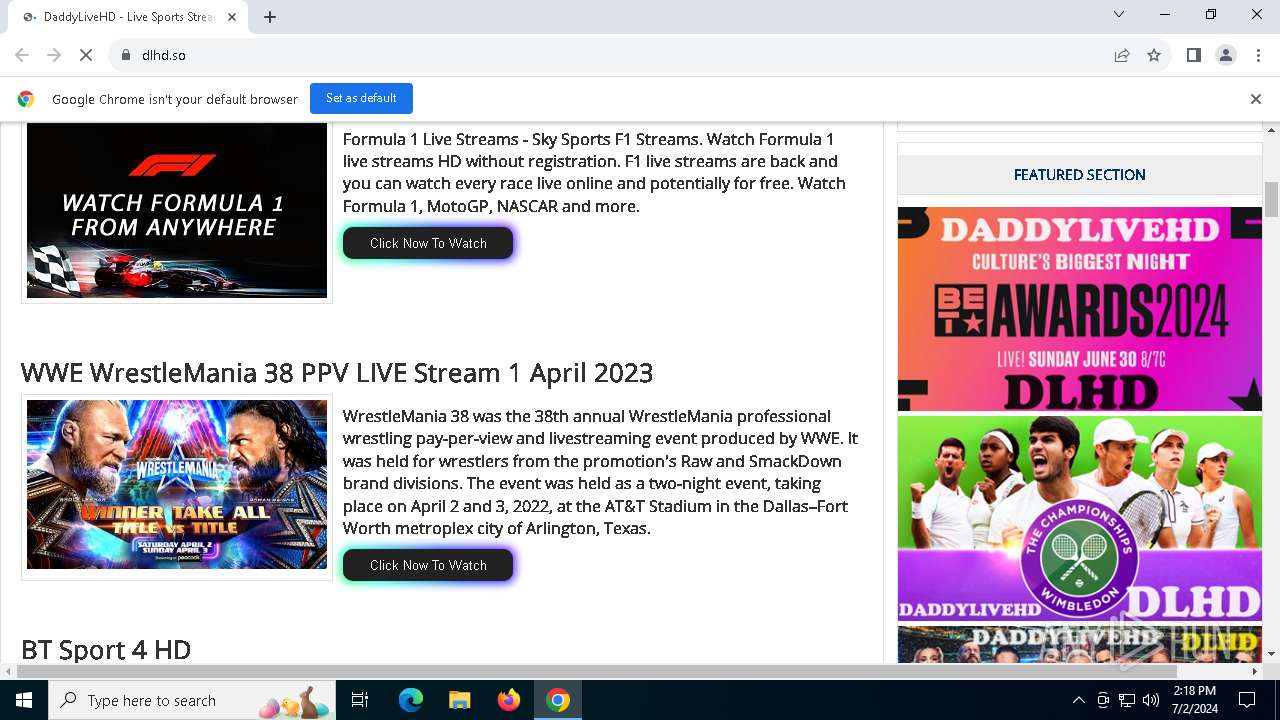This screenshot has height=720, width=1280.
Task: Open Chrome three-dot menu
Action: click(x=1258, y=55)
